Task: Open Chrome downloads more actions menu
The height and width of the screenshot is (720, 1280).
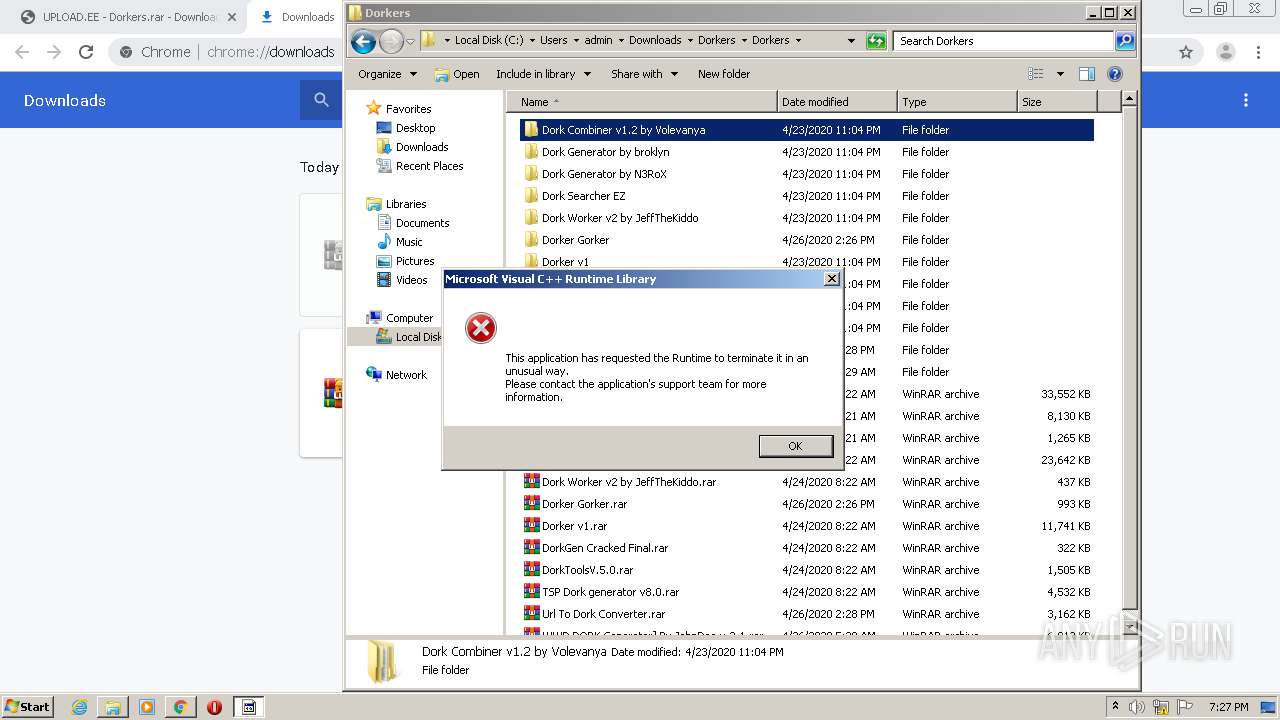Action: point(1246,100)
